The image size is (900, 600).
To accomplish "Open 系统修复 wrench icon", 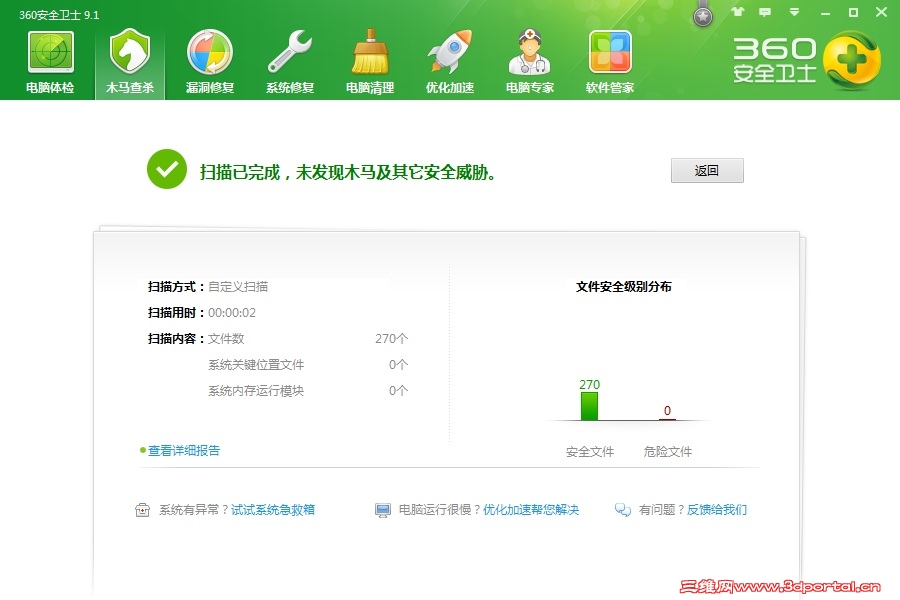I will pyautogui.click(x=290, y=52).
